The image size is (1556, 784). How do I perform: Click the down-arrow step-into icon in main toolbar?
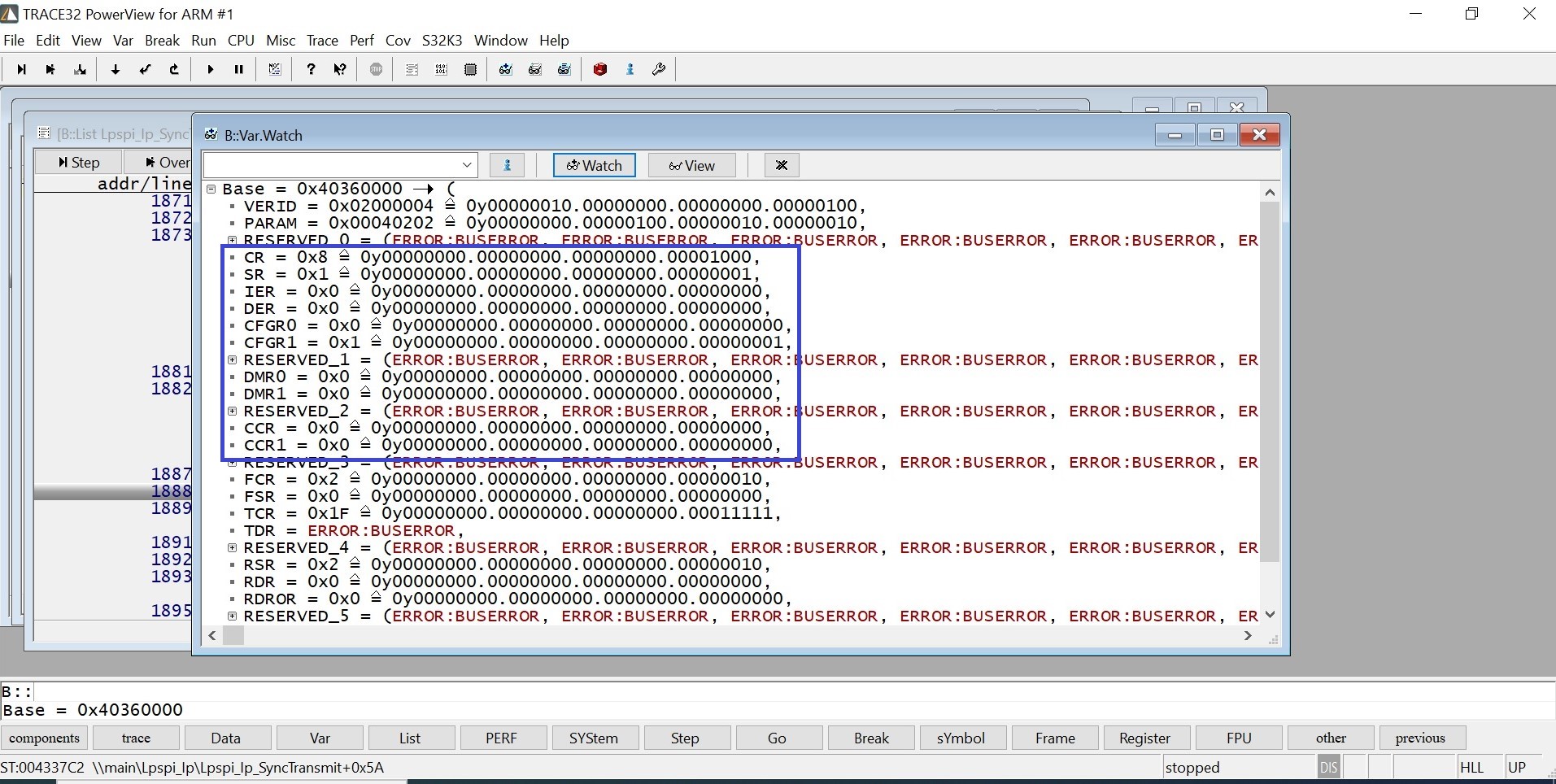click(116, 70)
